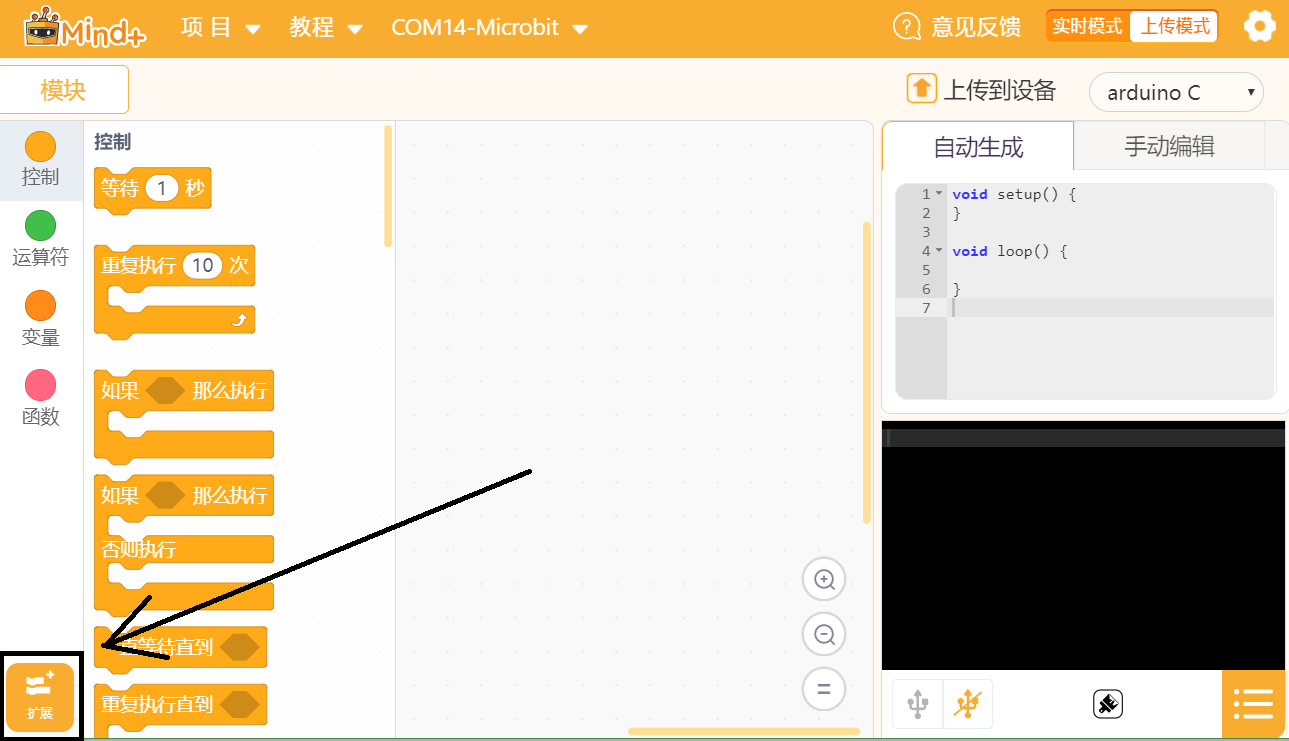Open serial monitor menu via orange list icon
Image resolution: width=1289 pixels, height=741 pixels.
click(1254, 704)
